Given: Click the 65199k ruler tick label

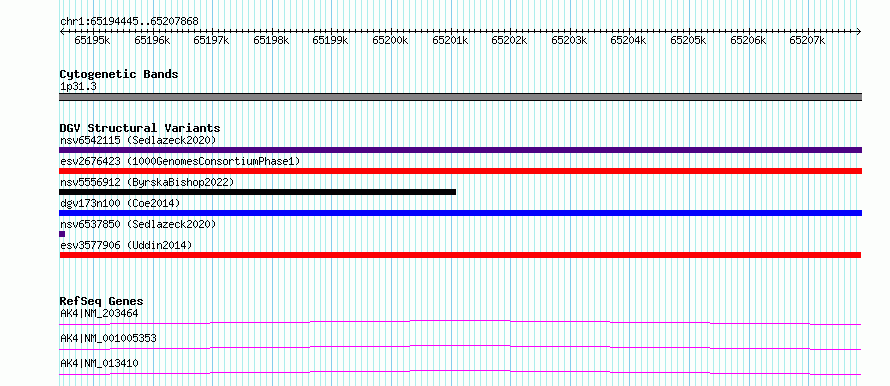Looking at the screenshot, I should pyautogui.click(x=330, y=40).
